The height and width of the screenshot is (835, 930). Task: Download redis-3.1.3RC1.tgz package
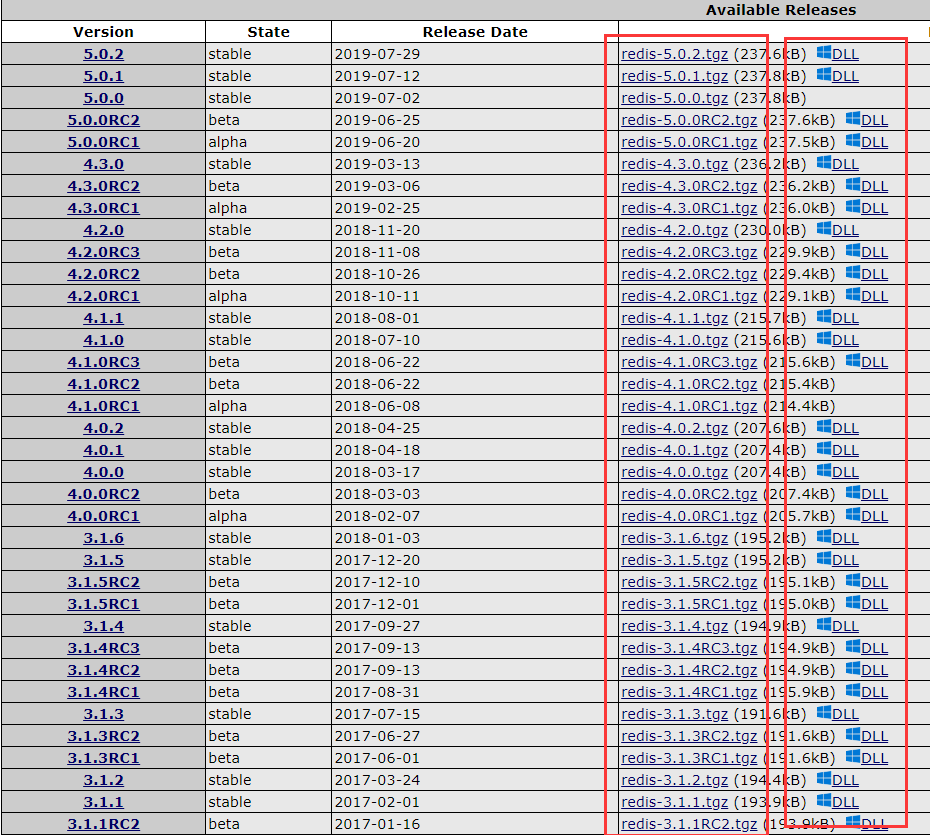(689, 758)
